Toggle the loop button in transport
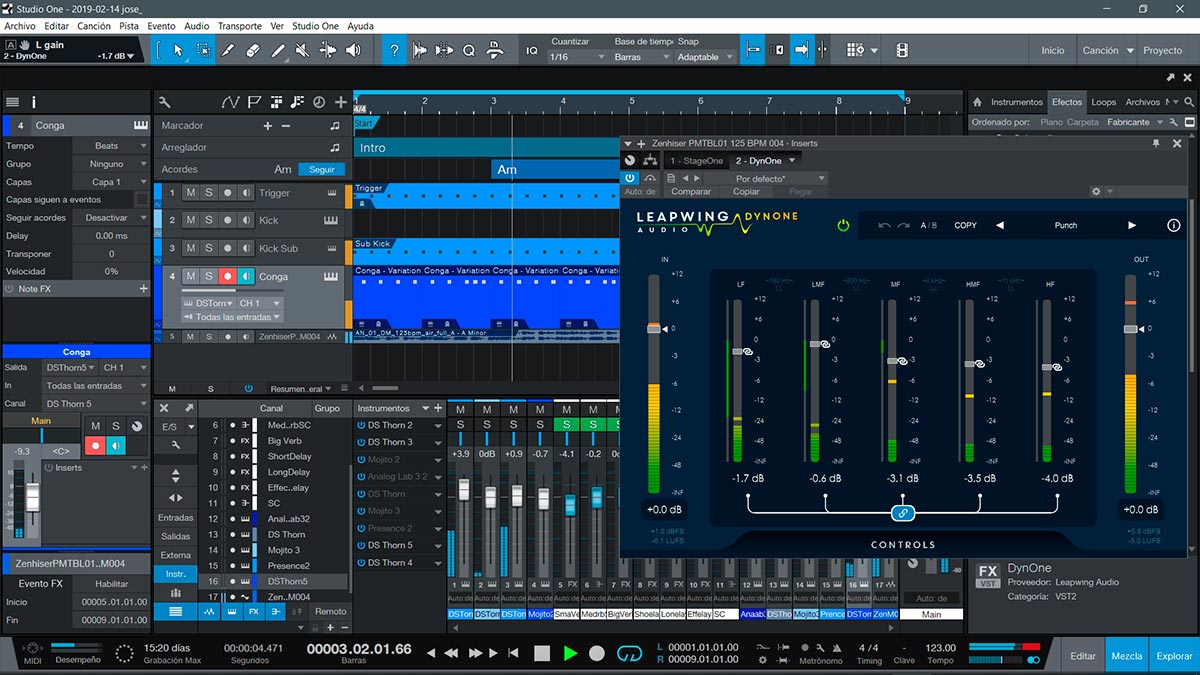Viewport: 1200px width, 675px height. tap(629, 653)
